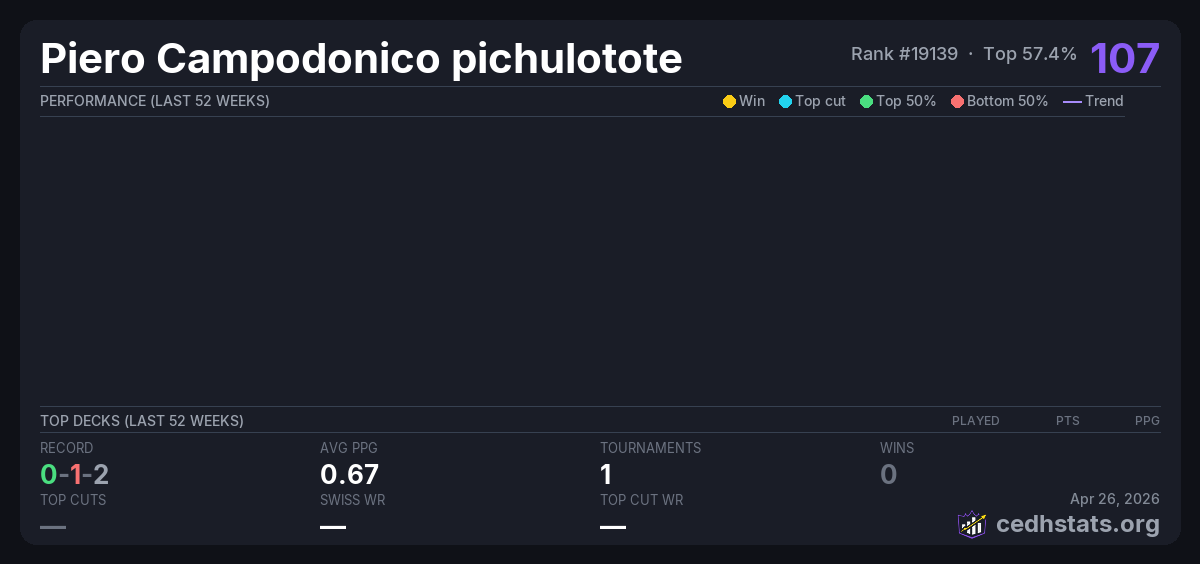Click the cedhstats logo icon
Image resolution: width=1200 pixels, height=564 pixels.
tap(971, 524)
